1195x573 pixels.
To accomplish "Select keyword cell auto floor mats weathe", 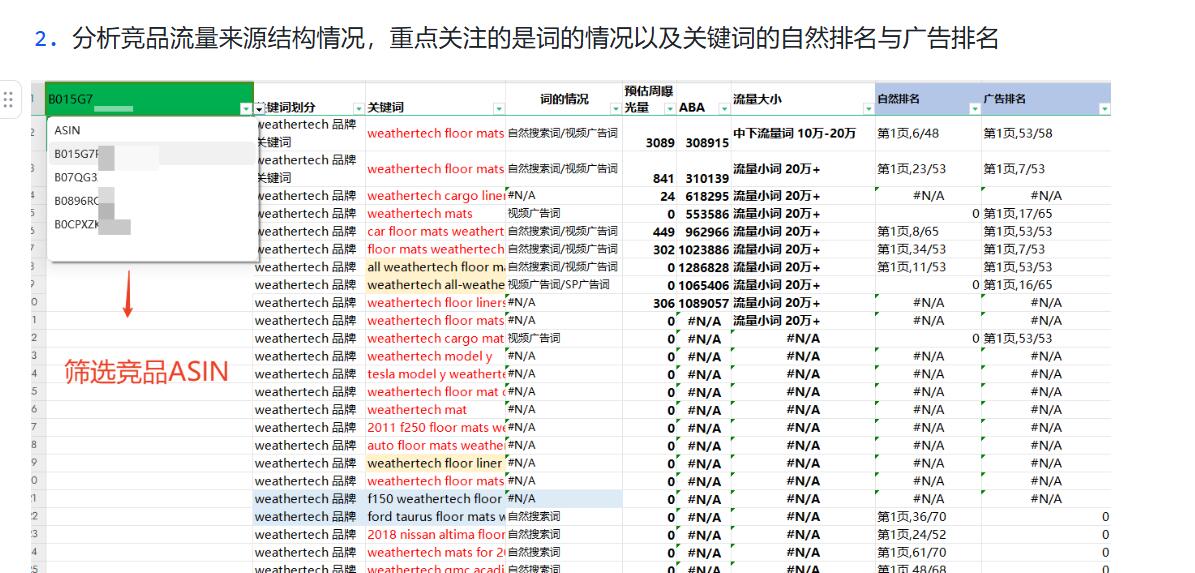I will [436, 445].
